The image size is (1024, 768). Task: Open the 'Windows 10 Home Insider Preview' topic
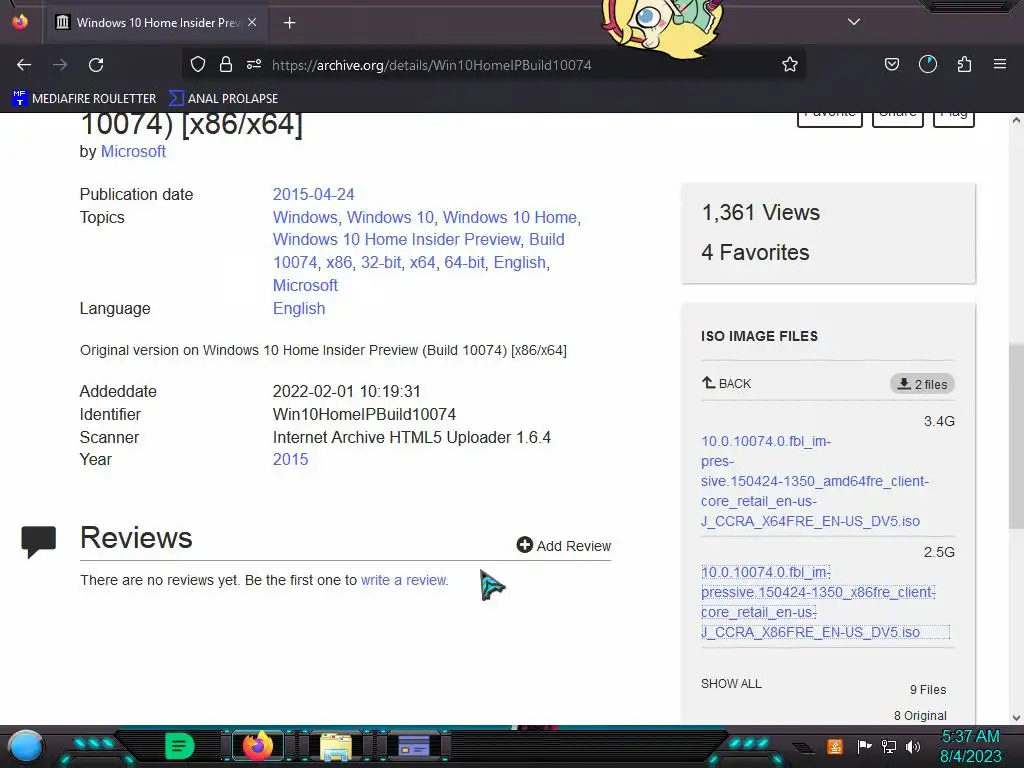click(396, 240)
